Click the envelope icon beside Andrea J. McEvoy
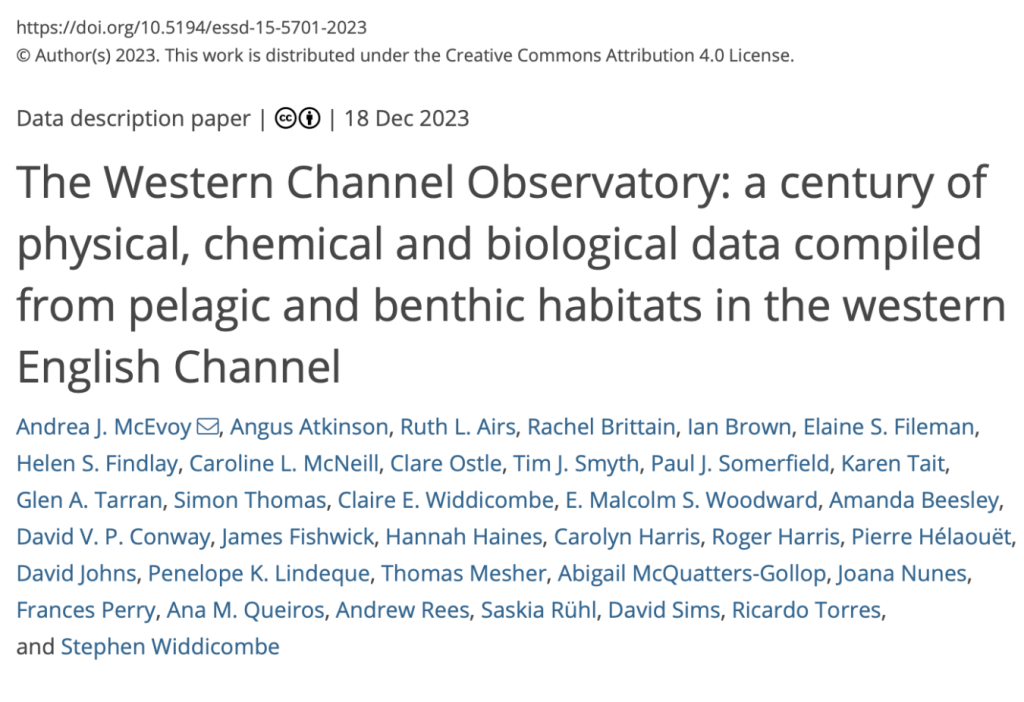1024x702 pixels. 208,426
